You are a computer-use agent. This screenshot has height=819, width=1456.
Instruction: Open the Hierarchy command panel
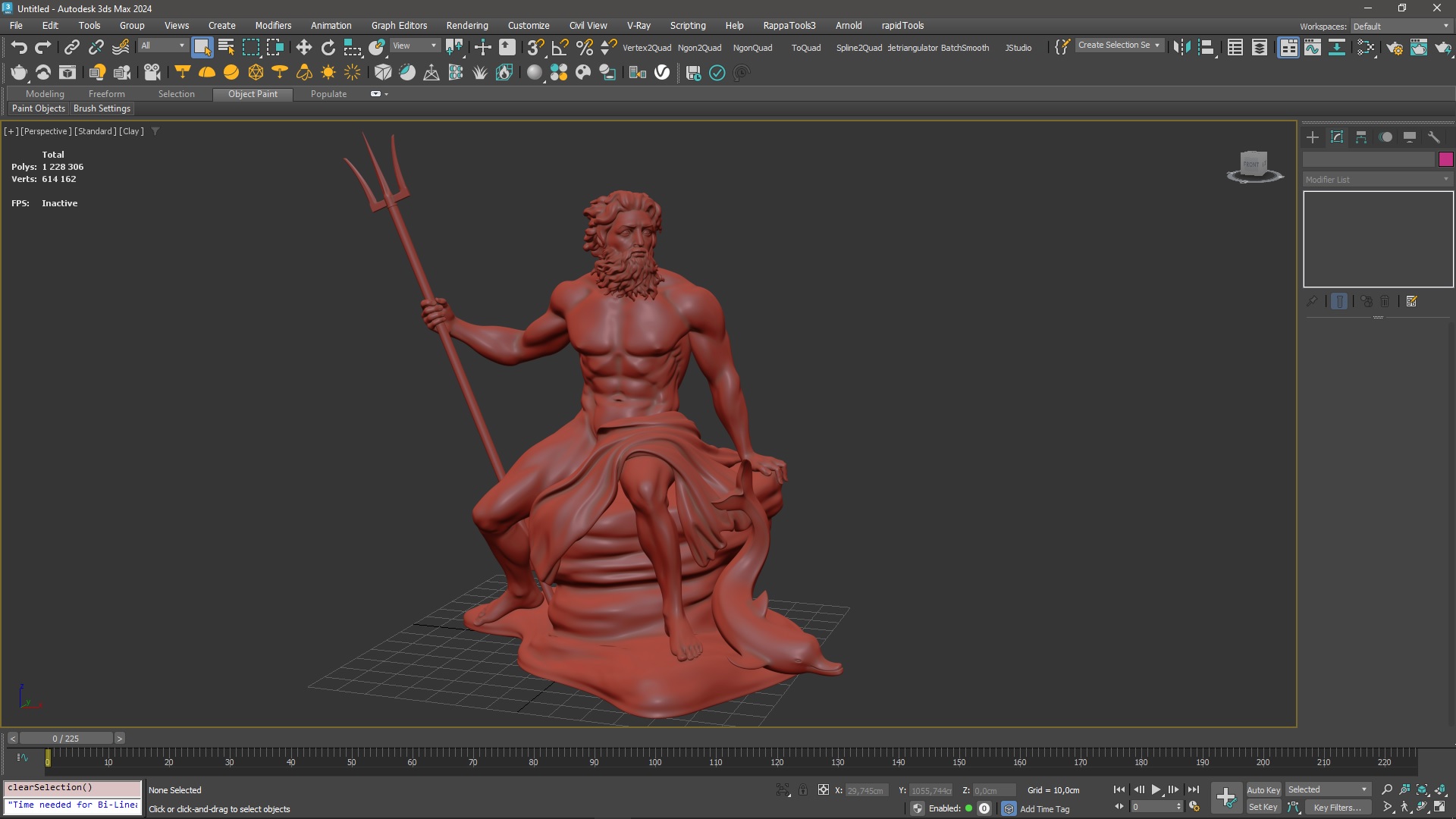click(x=1361, y=137)
